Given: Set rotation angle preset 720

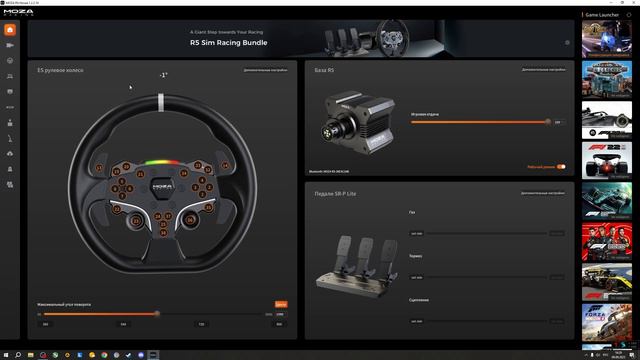Looking at the screenshot, I should pyautogui.click(x=201, y=324).
